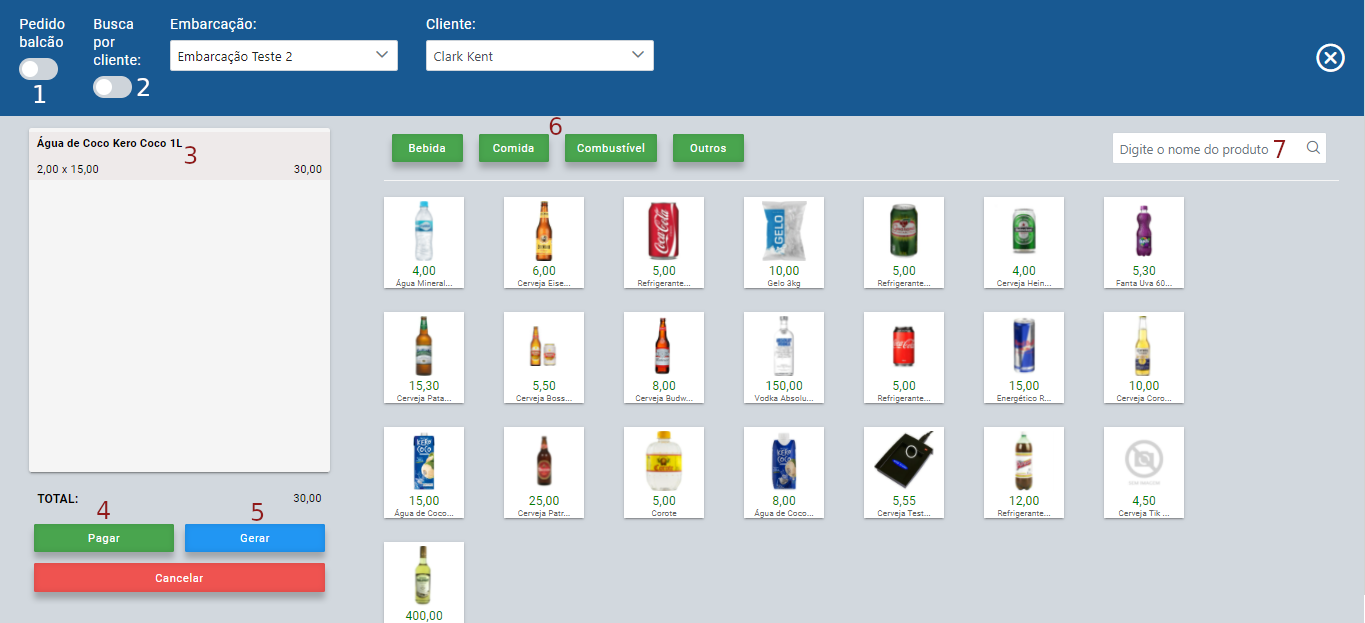
Task: Filter products by Bebida category
Action: click(427, 149)
